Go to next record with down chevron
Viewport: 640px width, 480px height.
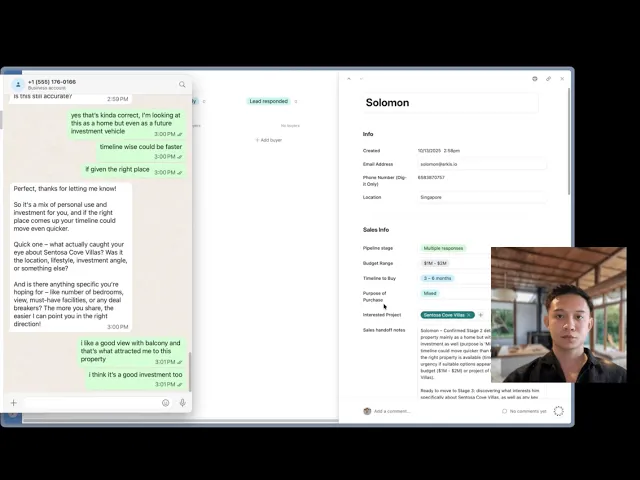(362, 78)
